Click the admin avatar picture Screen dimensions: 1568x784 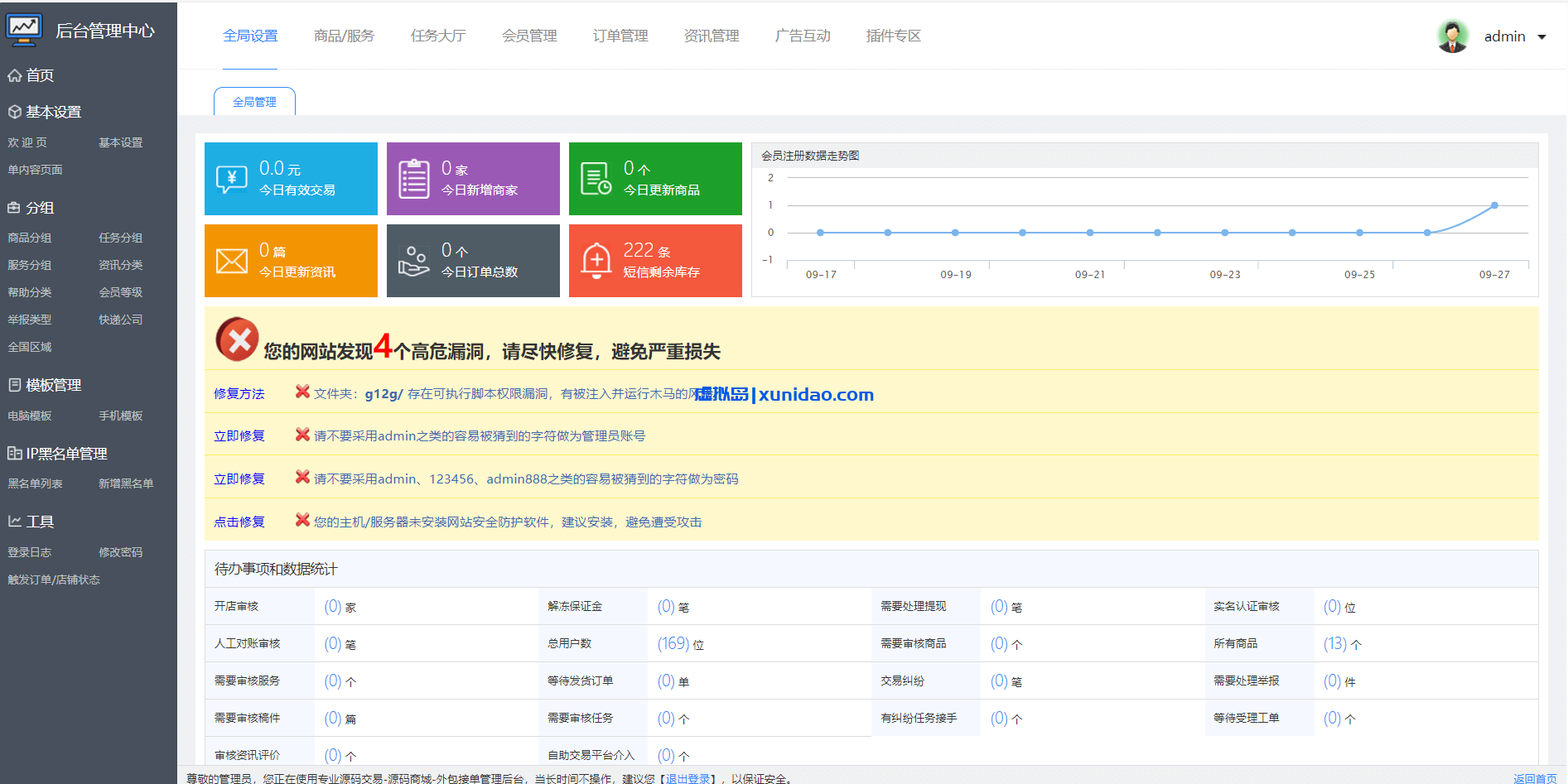1452,36
